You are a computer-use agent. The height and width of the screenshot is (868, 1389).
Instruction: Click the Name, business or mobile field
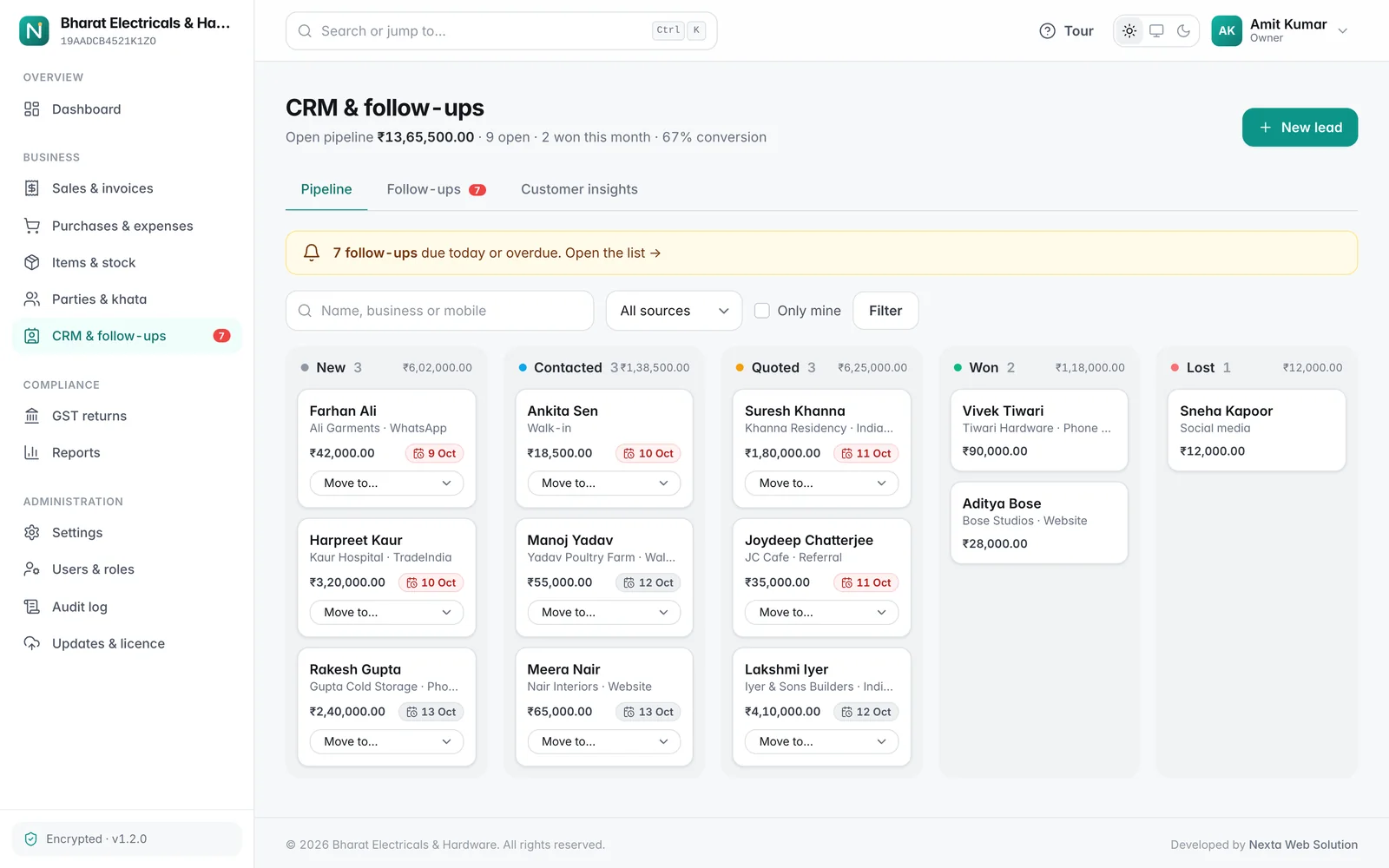tap(439, 311)
